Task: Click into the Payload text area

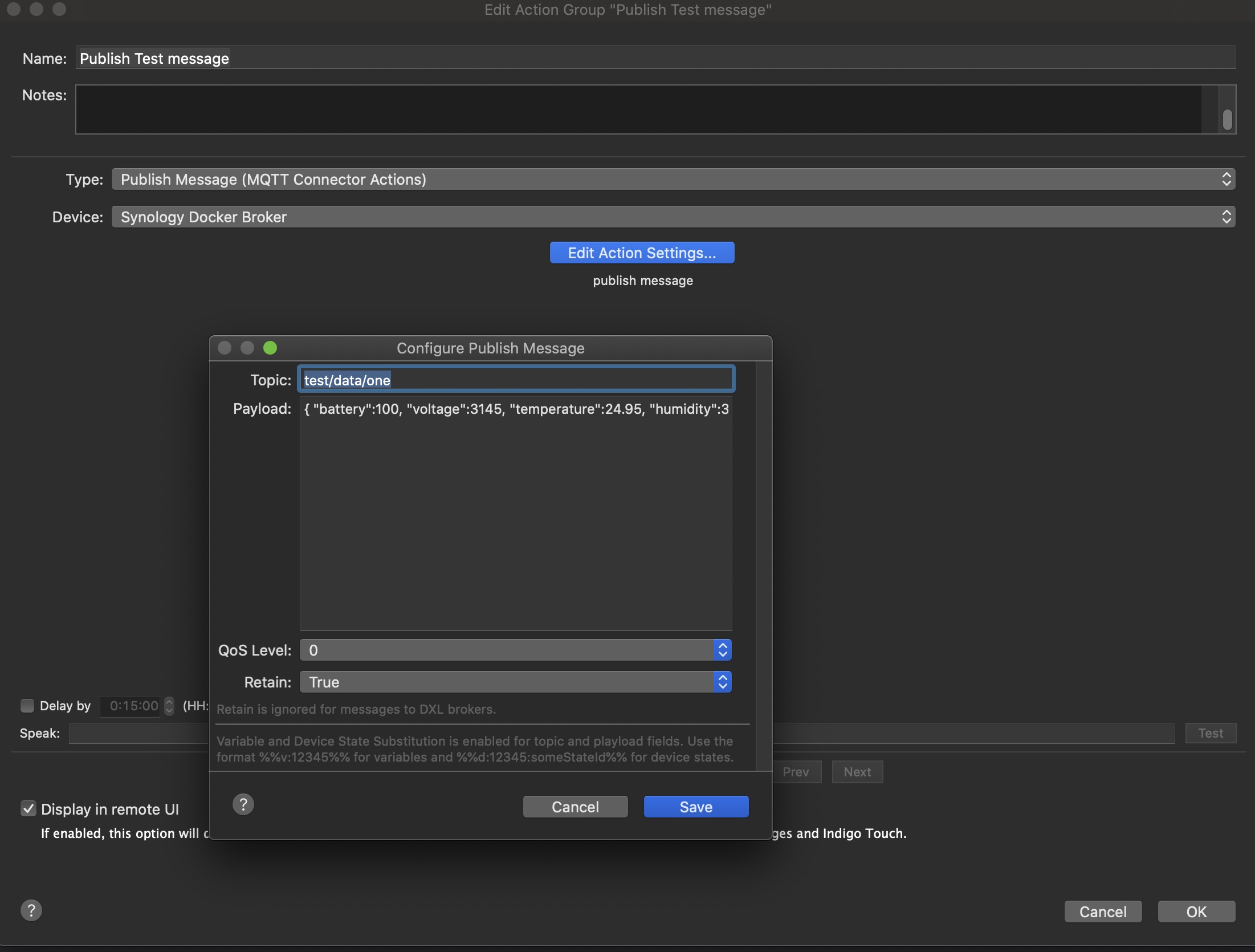Action: coord(516,513)
